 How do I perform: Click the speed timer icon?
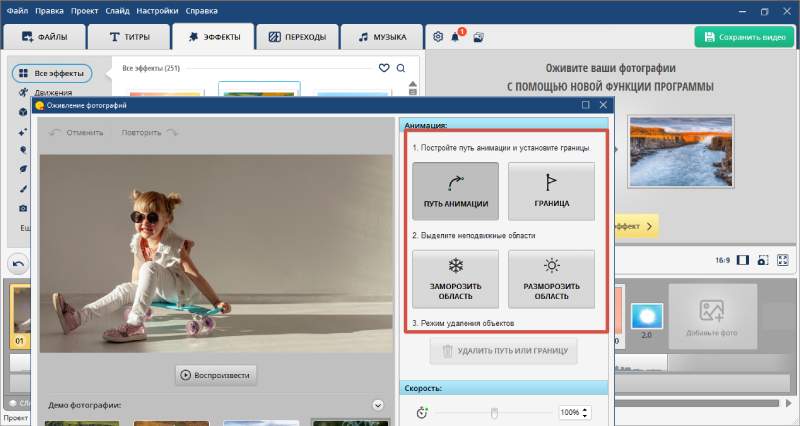(422, 412)
